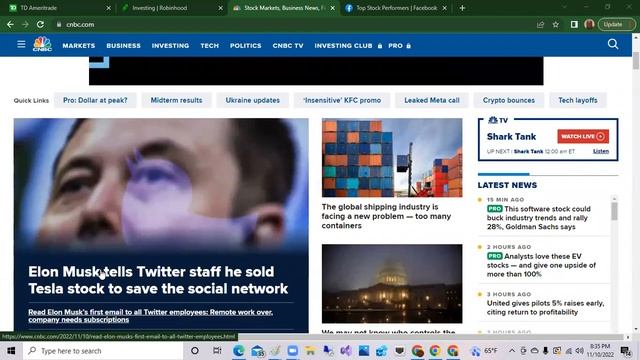
Task: Click the Latest News scrollbar thumb
Action: [614, 211]
